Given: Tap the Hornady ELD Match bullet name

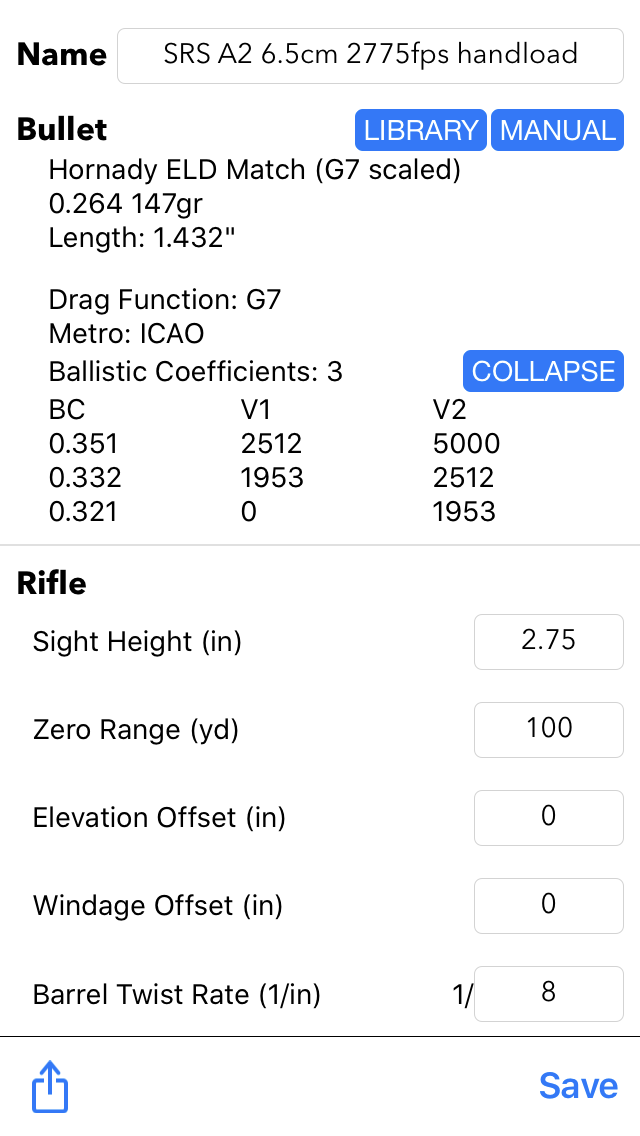Looking at the screenshot, I should pos(254,170).
